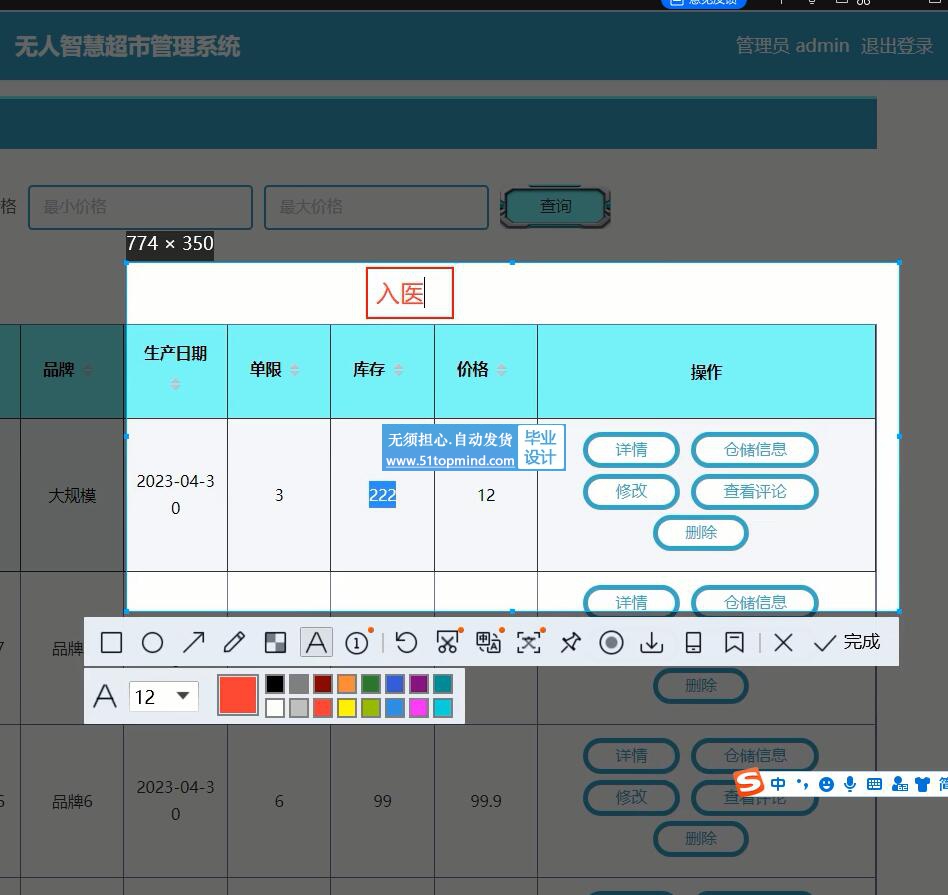Open the font size 12 dropdown
948x895 pixels.
[164, 696]
